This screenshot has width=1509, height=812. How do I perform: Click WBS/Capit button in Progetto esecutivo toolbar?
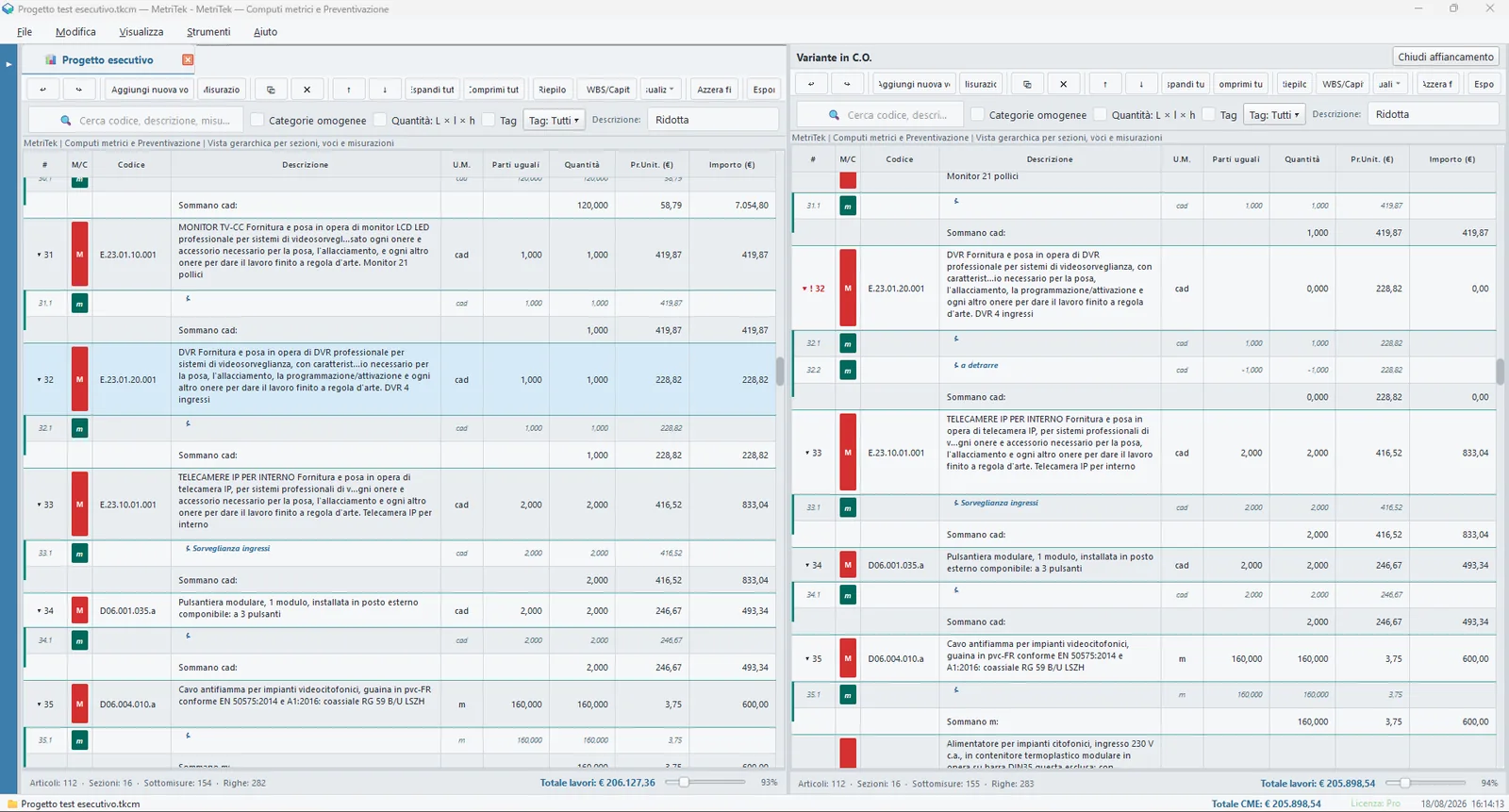(x=608, y=90)
